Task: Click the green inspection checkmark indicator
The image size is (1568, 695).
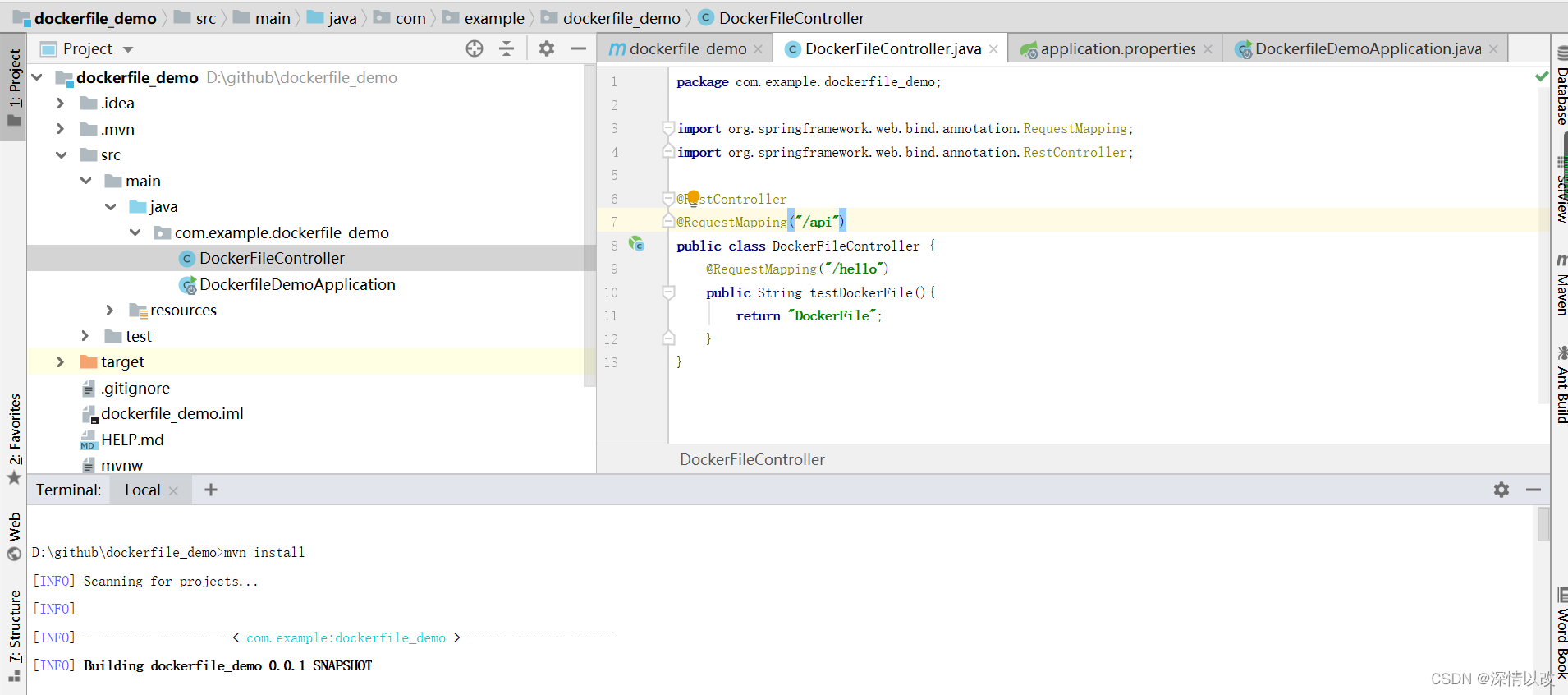Action: pos(1542,76)
